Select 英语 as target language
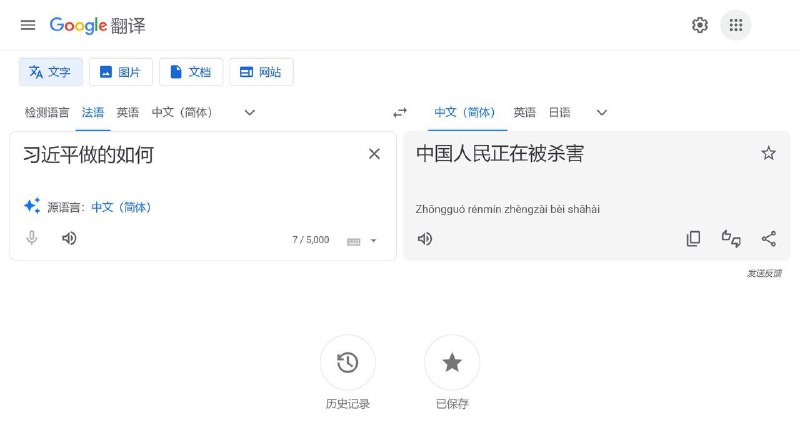 pos(524,112)
